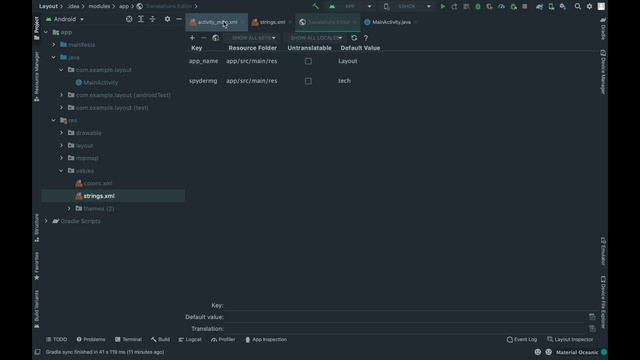Click the Profile app gauge icon
640x360 pixels.
click(x=501, y=6)
